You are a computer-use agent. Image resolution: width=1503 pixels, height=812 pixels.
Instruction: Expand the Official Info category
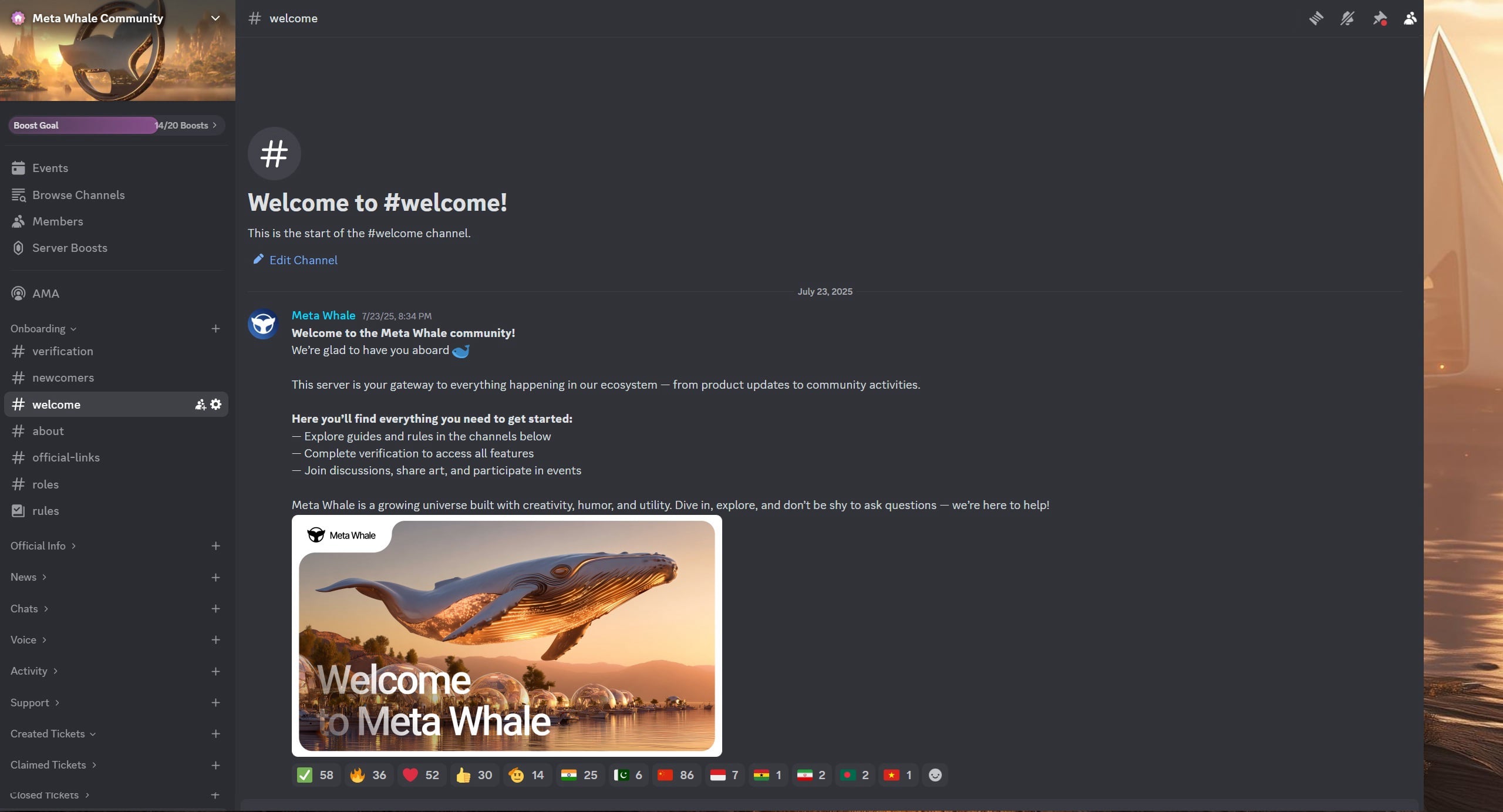43,545
